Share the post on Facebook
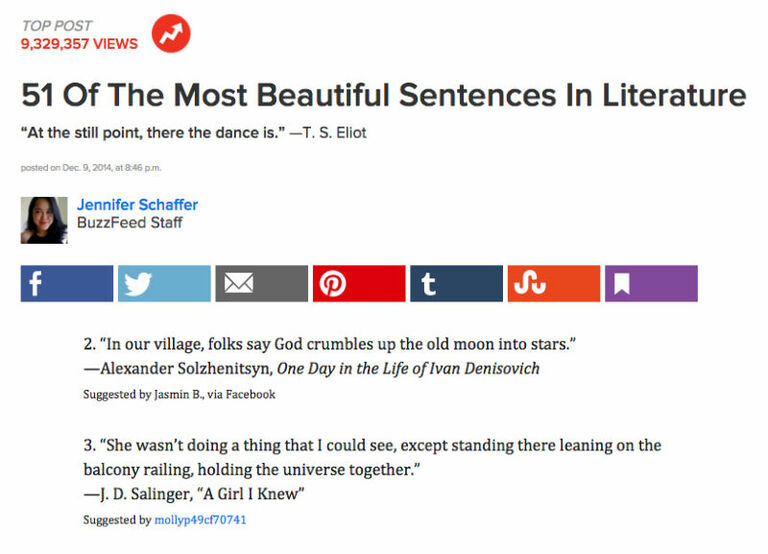The width and height of the screenshot is (768, 554). [67, 284]
